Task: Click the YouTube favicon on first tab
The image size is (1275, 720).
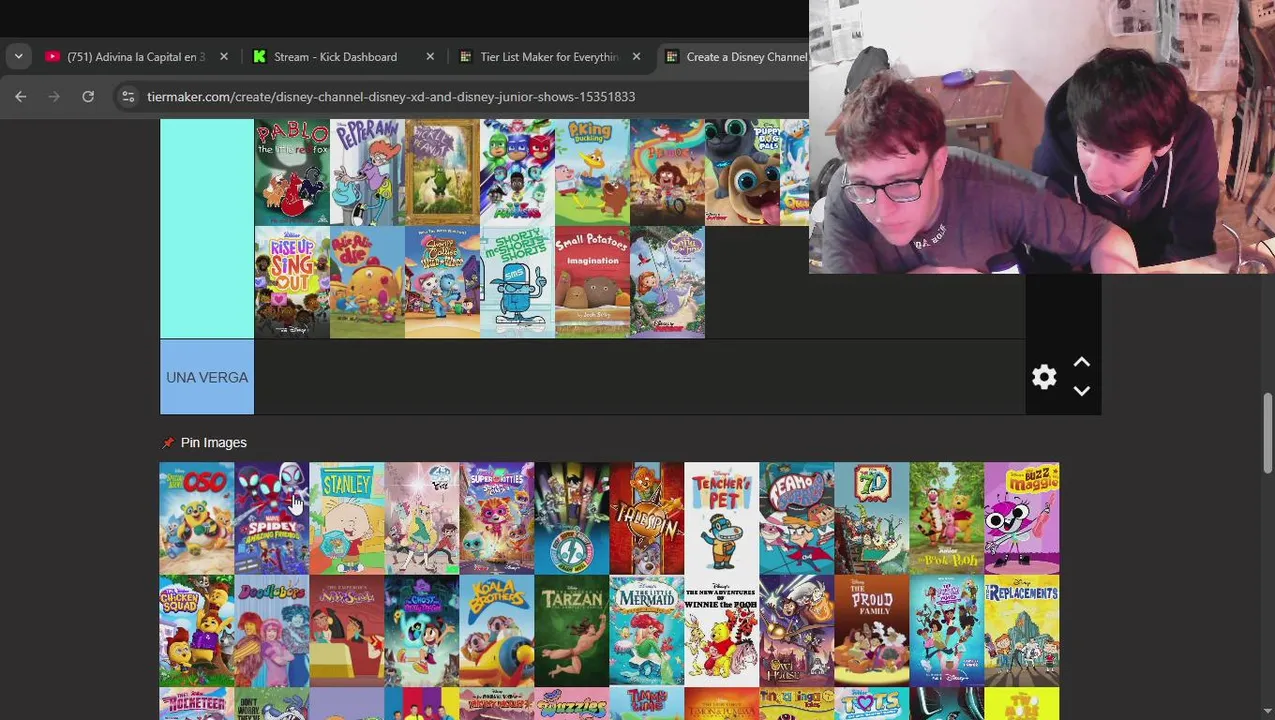Action: [x=52, y=57]
